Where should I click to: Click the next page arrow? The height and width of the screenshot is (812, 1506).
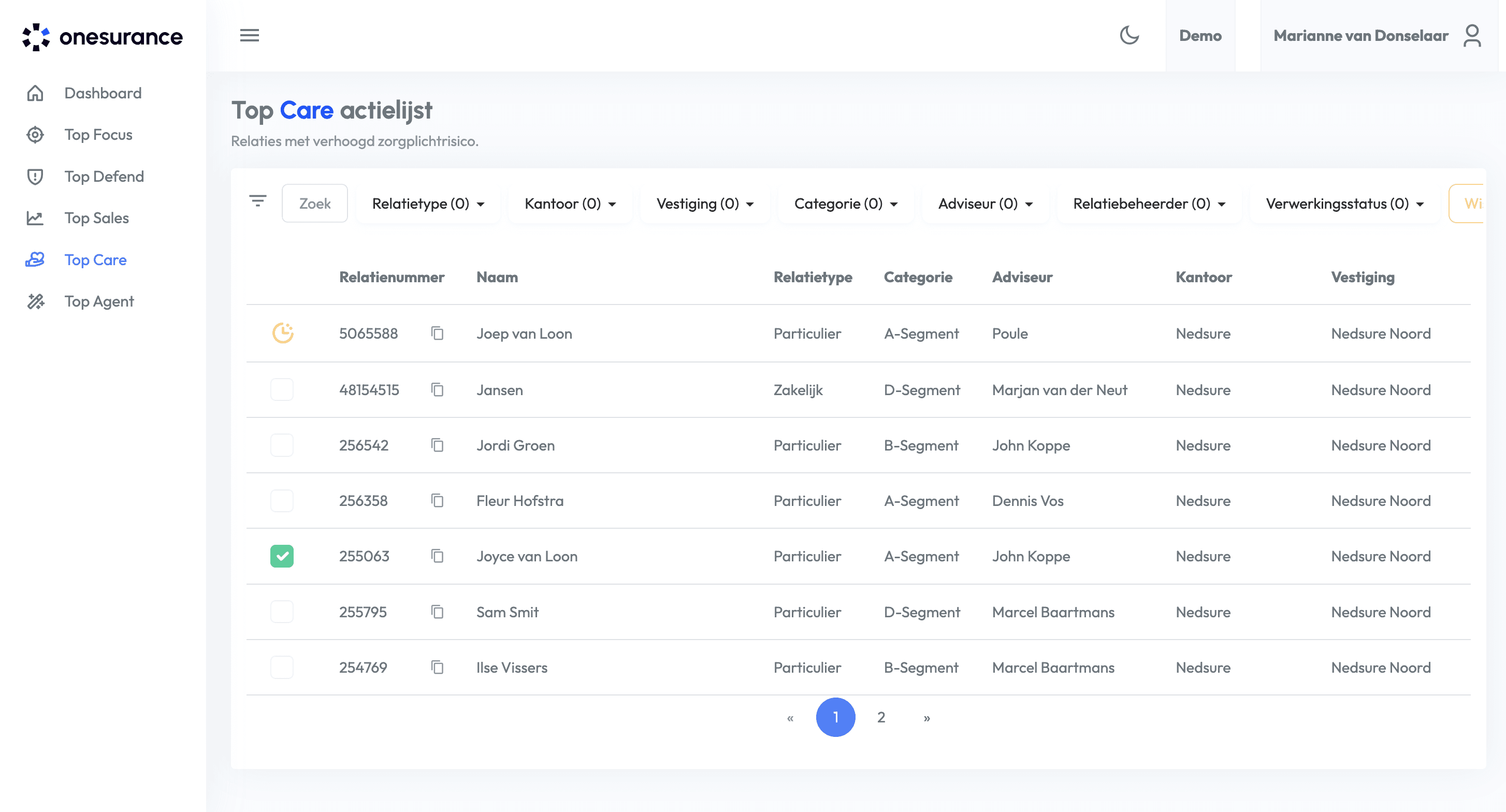[926, 718]
